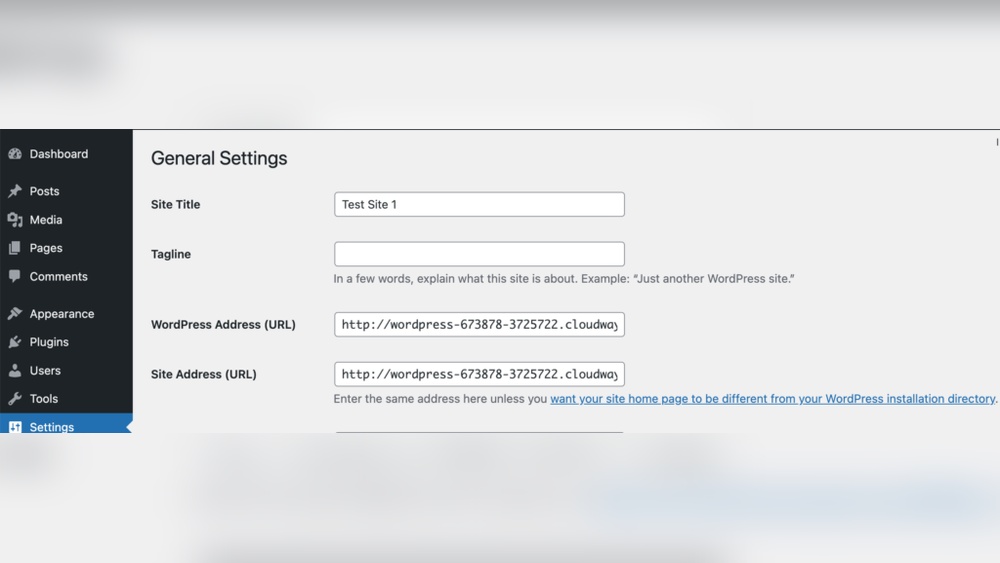
Task: Click the Settings sliders icon
Action: 15,426
